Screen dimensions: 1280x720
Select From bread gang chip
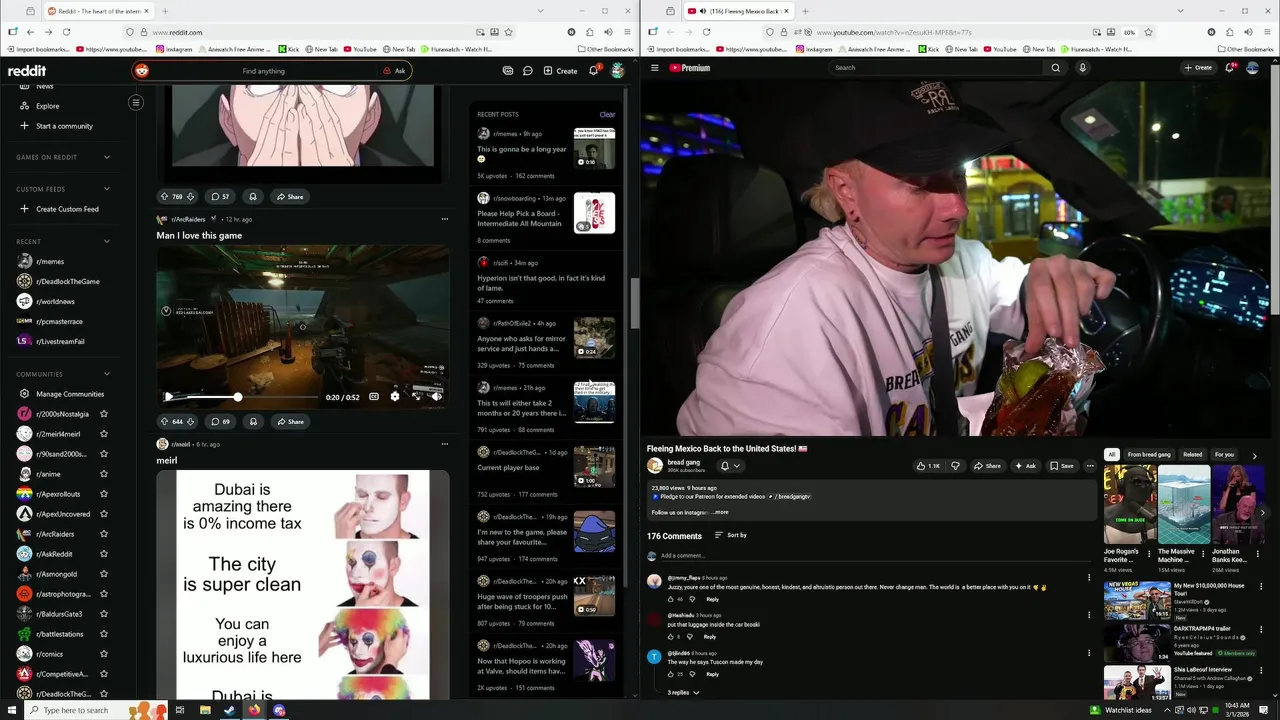coord(1149,455)
